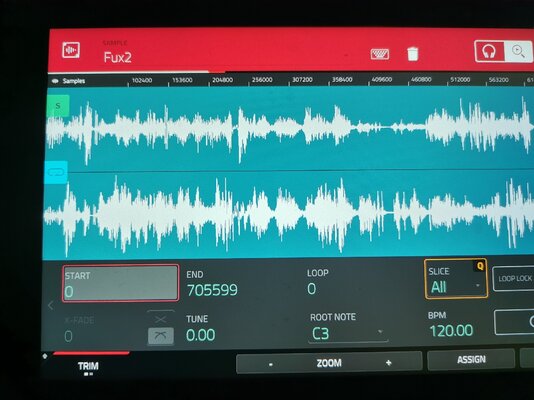534x400 pixels.
Task: Select the magnifier zoom mode icon
Action: [x=518, y=52]
